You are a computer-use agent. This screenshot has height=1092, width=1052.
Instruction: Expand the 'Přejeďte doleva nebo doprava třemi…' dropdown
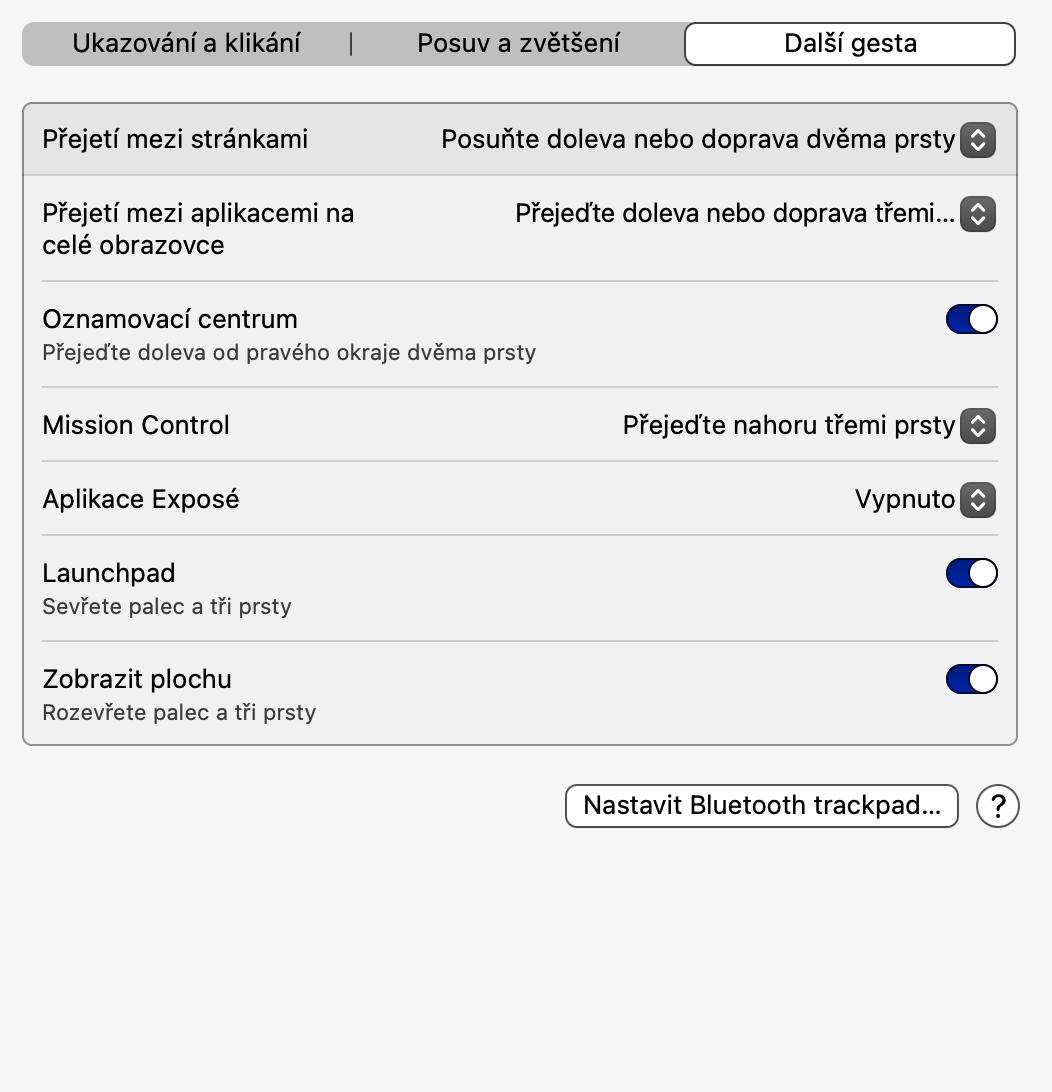735,214
